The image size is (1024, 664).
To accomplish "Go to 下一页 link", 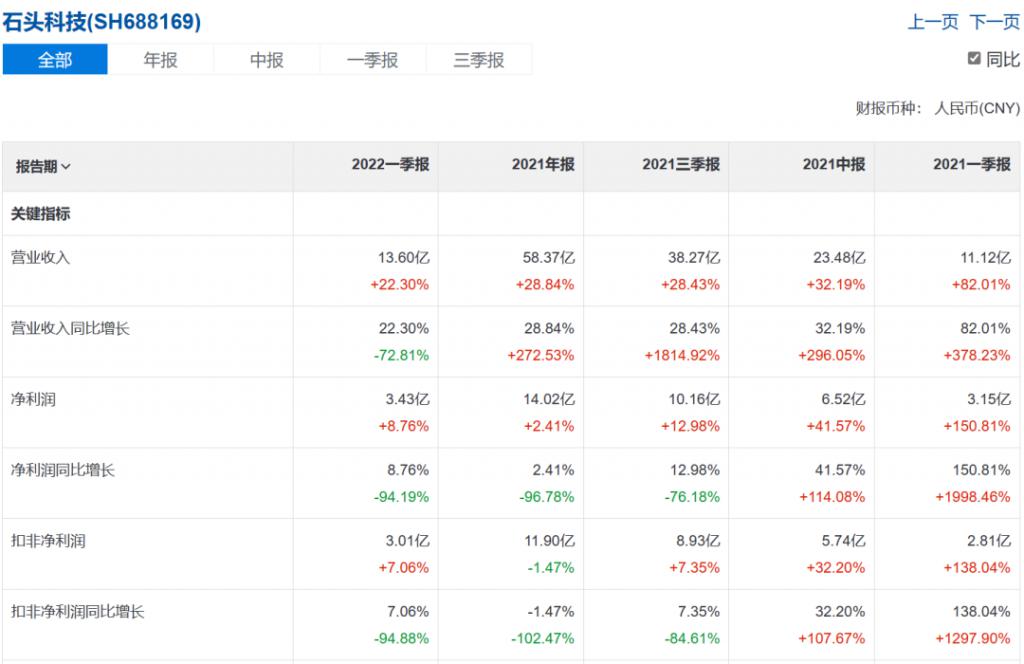I will coord(994,22).
